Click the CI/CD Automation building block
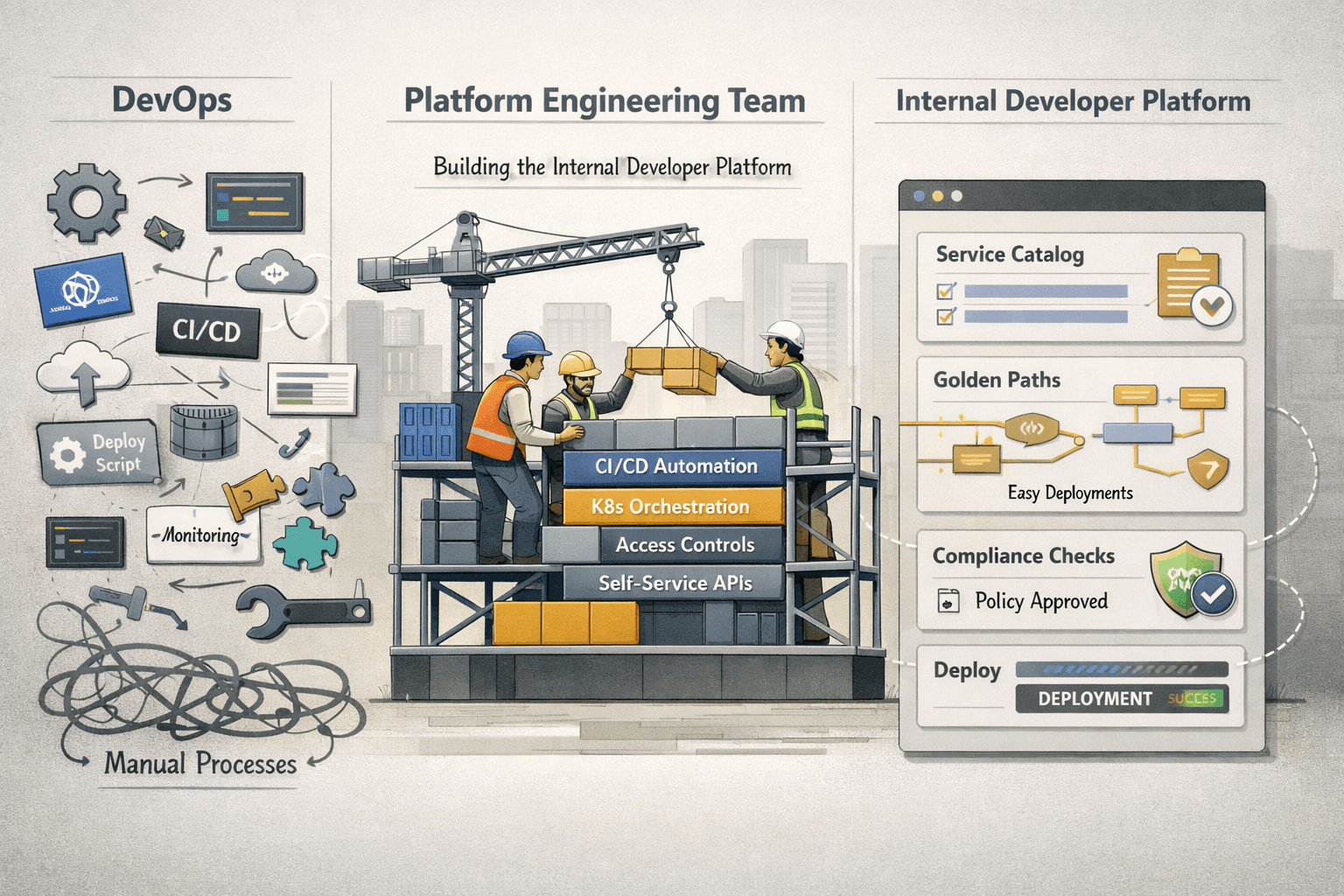 point(675,465)
